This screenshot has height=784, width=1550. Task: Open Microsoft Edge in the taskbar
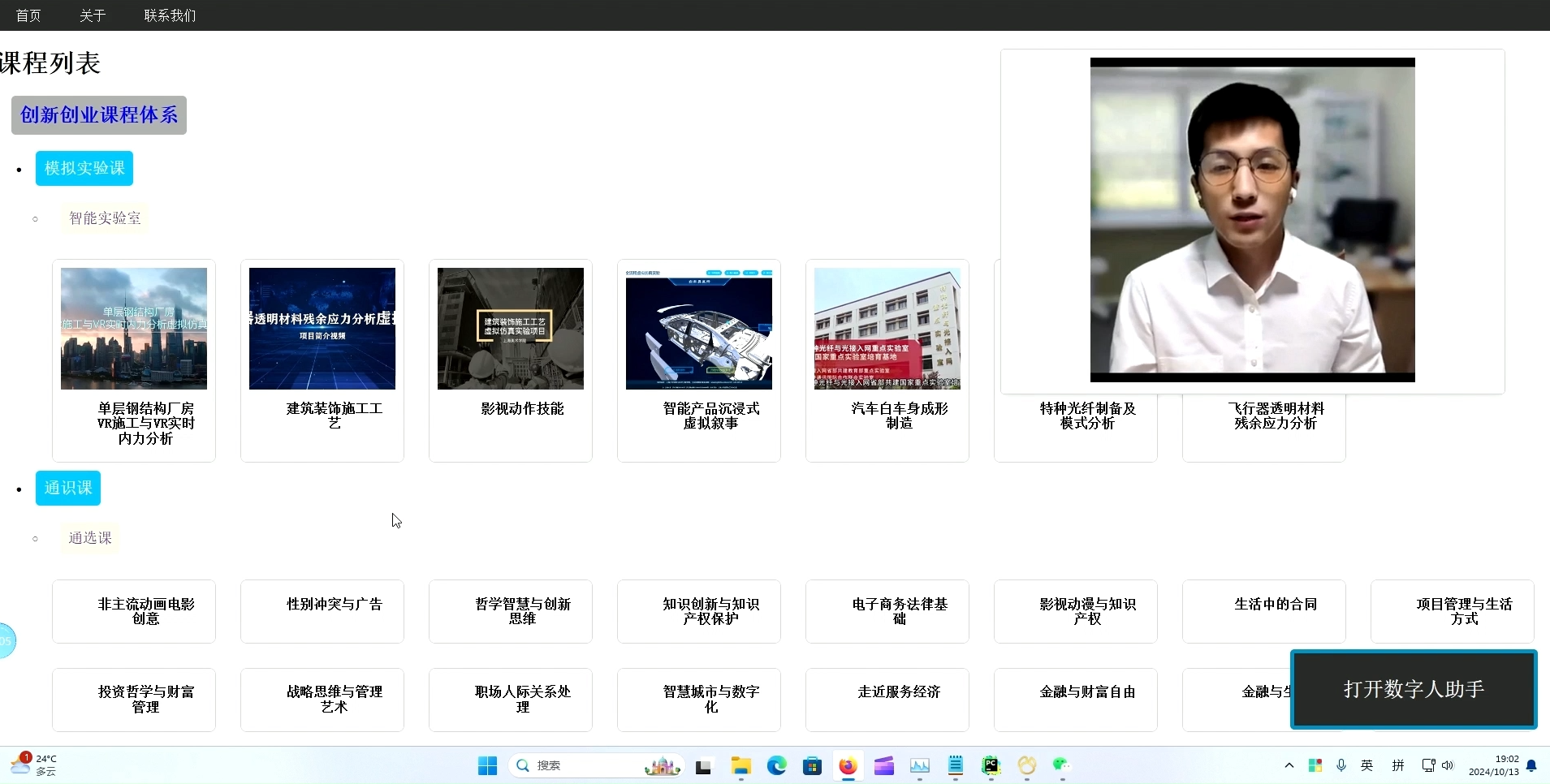776,765
